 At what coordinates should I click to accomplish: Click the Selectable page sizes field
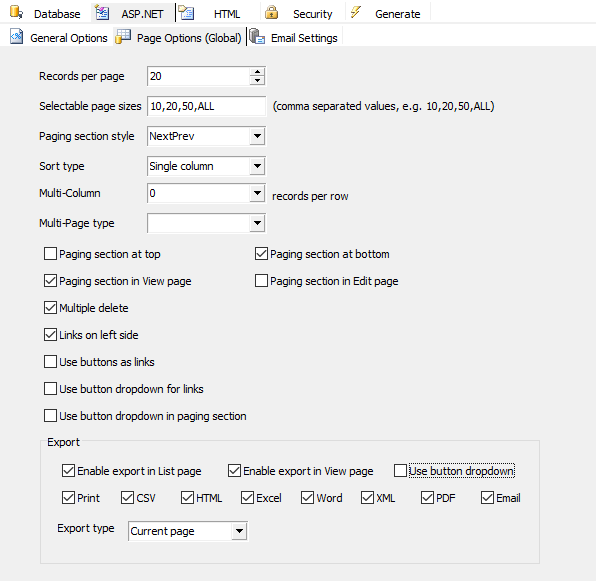point(206,106)
